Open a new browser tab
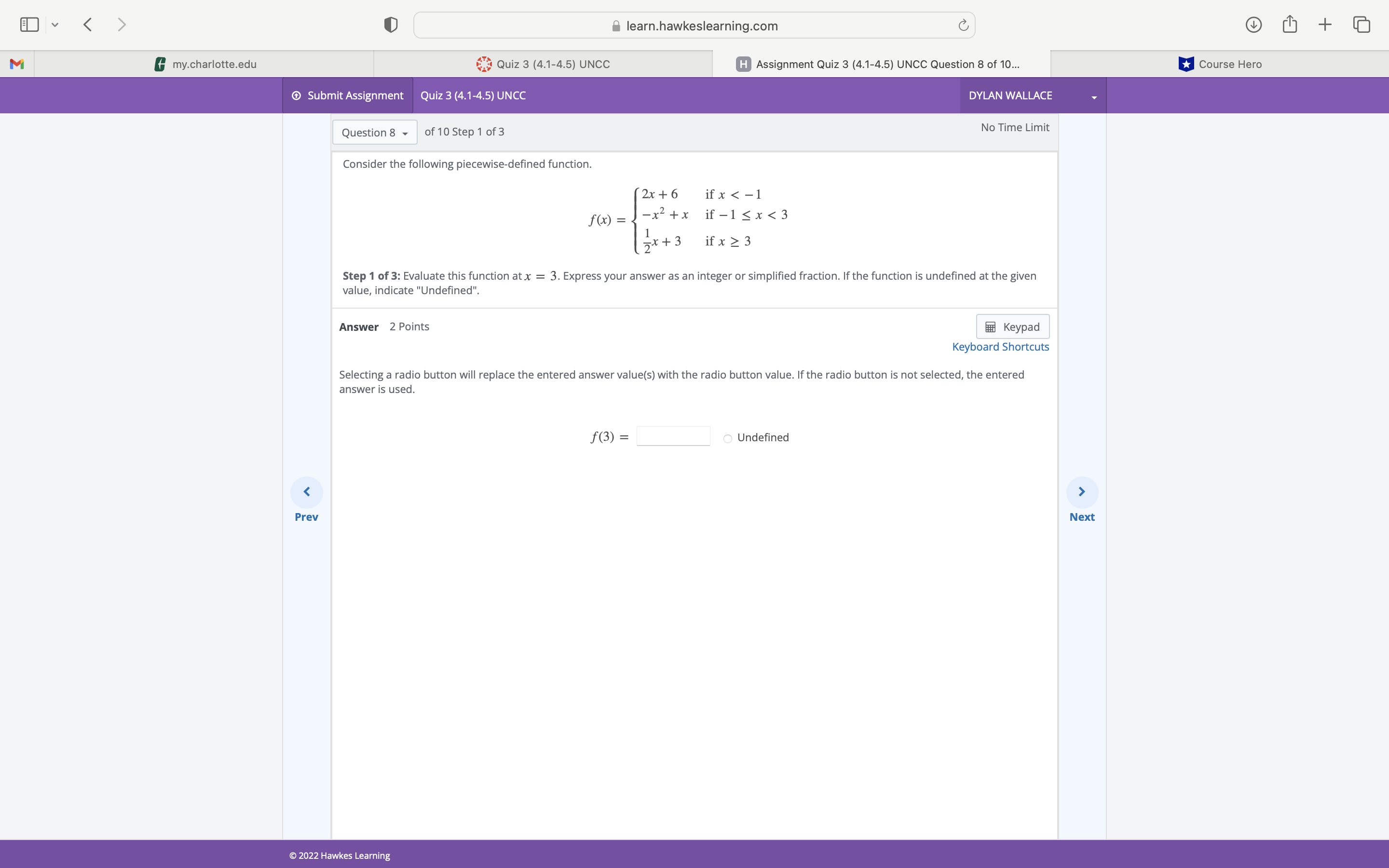 (x=1325, y=25)
